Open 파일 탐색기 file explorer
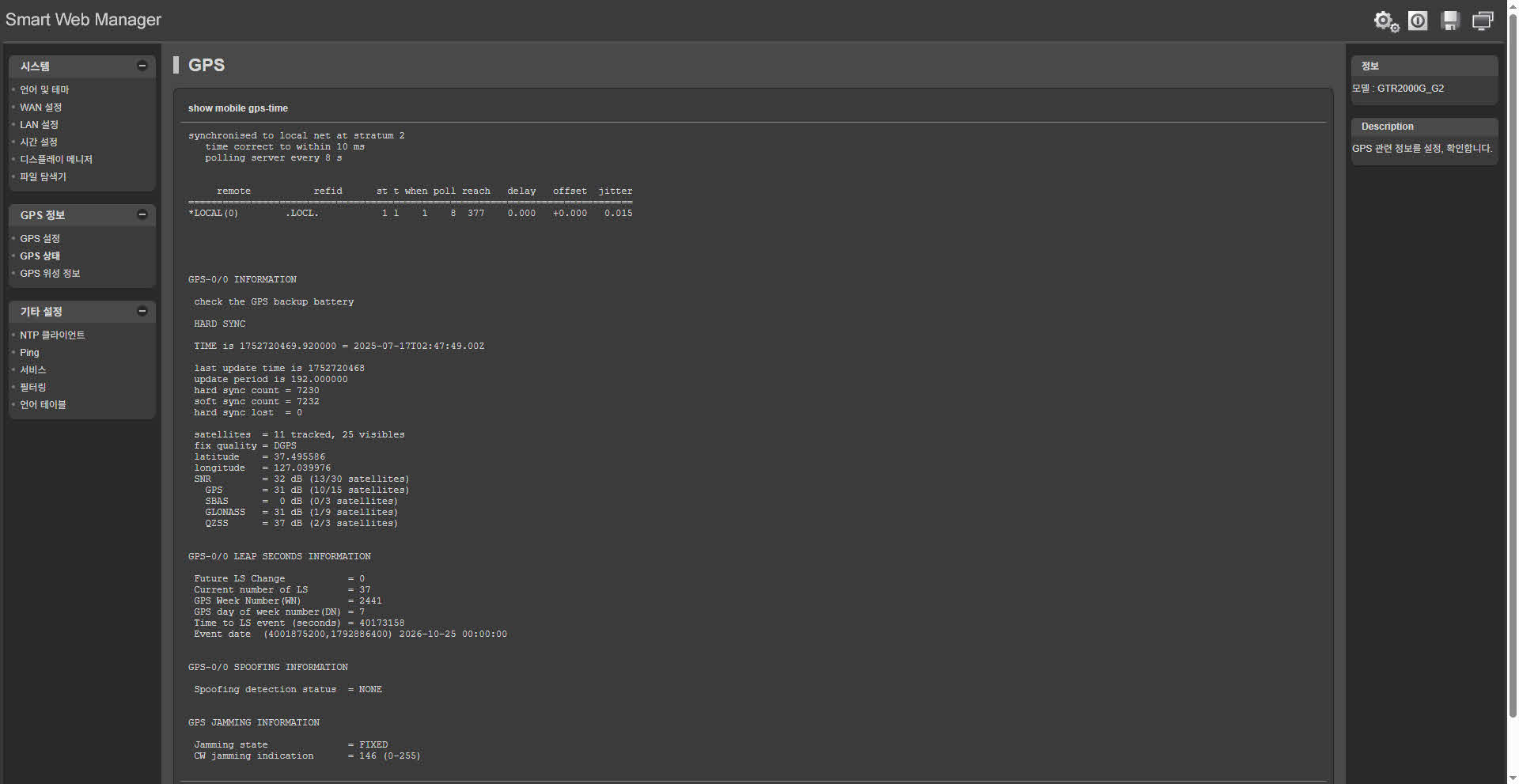The width and height of the screenshot is (1519, 784). (x=44, y=177)
